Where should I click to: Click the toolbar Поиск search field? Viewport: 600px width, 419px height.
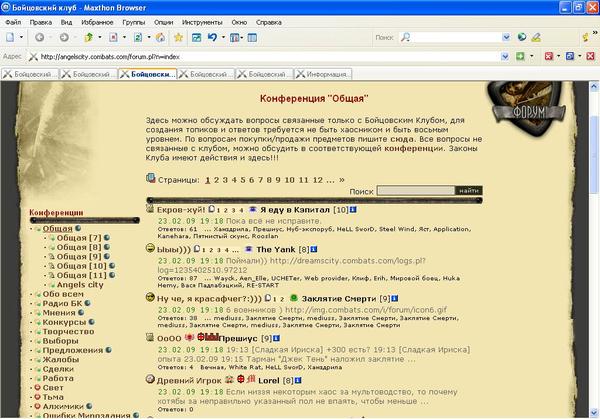[x=455, y=37]
